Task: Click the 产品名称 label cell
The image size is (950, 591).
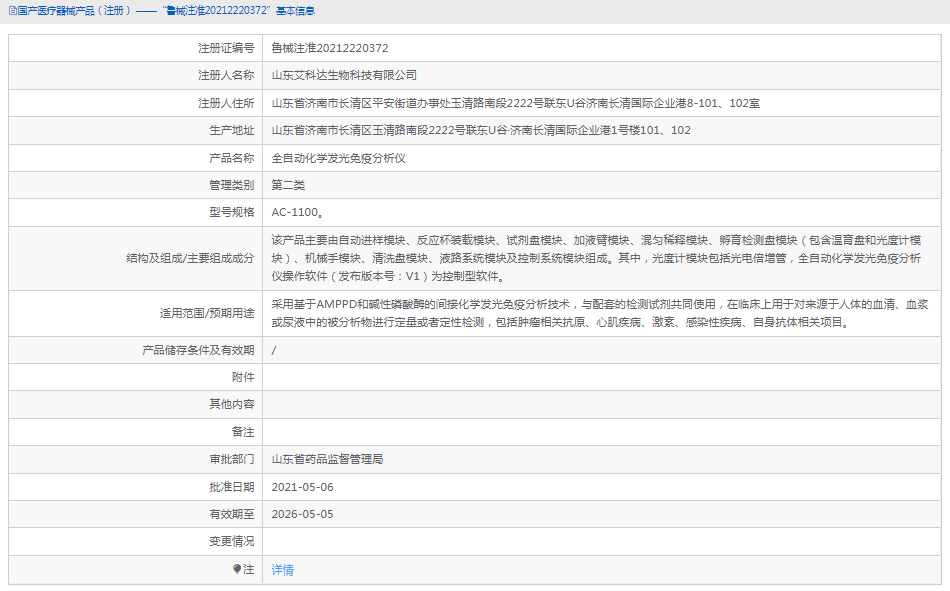Action: pyautogui.click(x=136, y=158)
